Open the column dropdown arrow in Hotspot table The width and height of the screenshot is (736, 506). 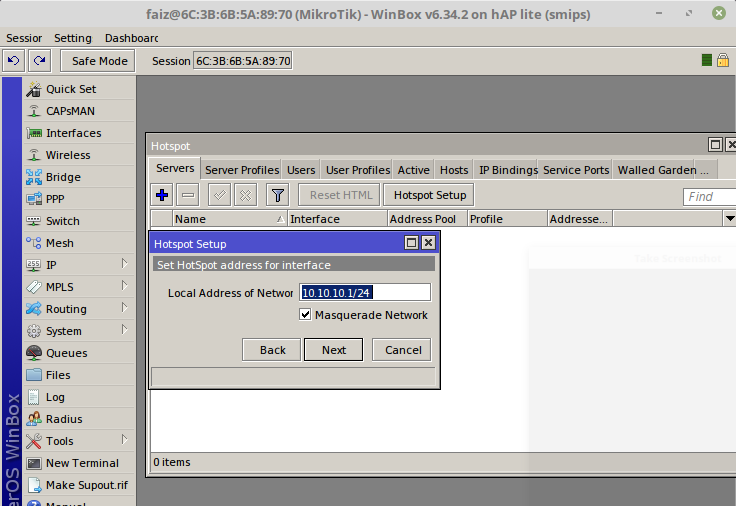729,218
